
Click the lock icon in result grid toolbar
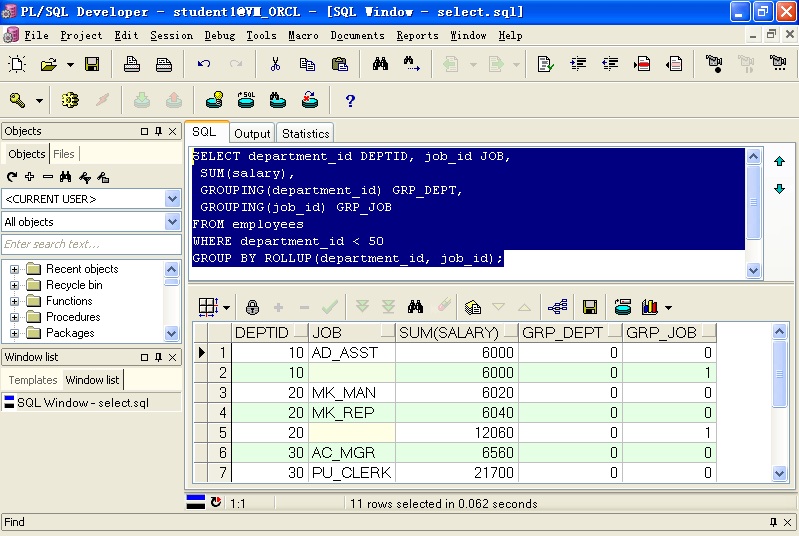point(252,307)
